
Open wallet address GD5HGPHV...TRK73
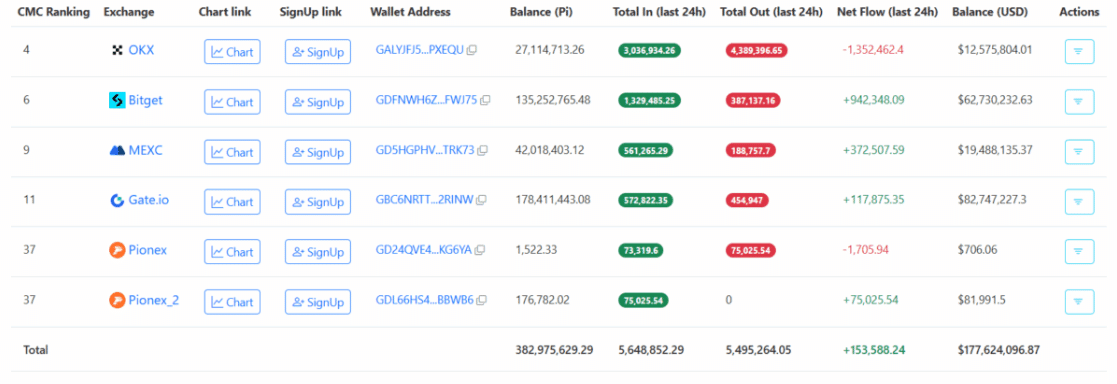click(425, 150)
